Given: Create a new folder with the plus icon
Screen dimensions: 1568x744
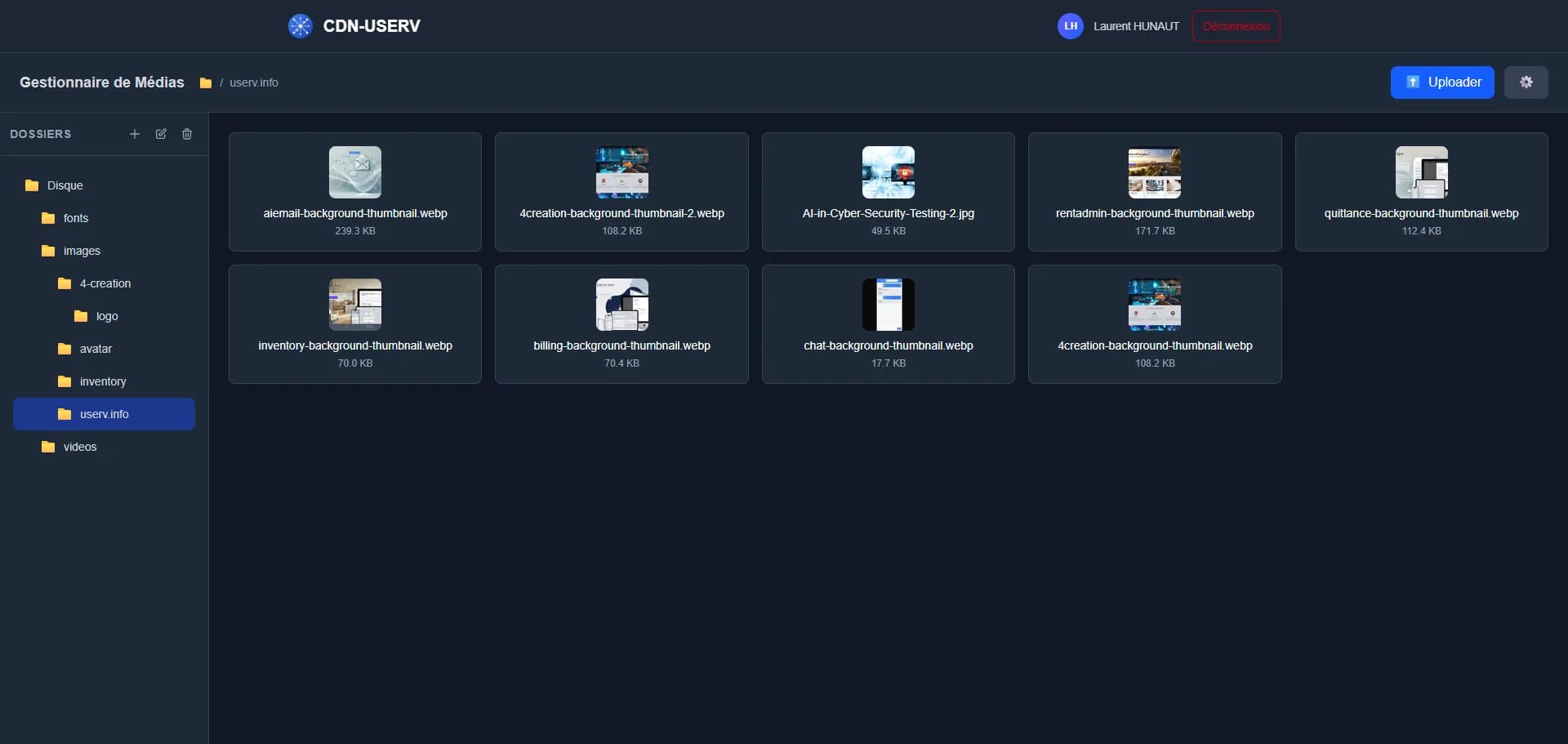Looking at the screenshot, I should click(135, 134).
